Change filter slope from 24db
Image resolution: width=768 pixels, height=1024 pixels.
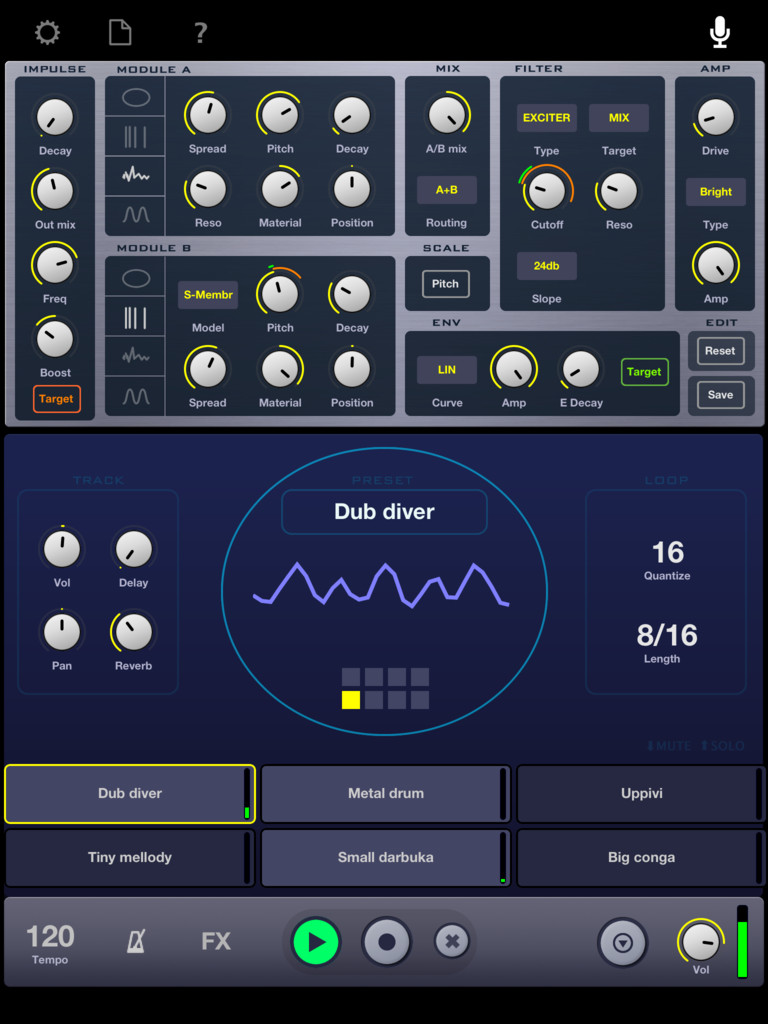[x=547, y=266]
